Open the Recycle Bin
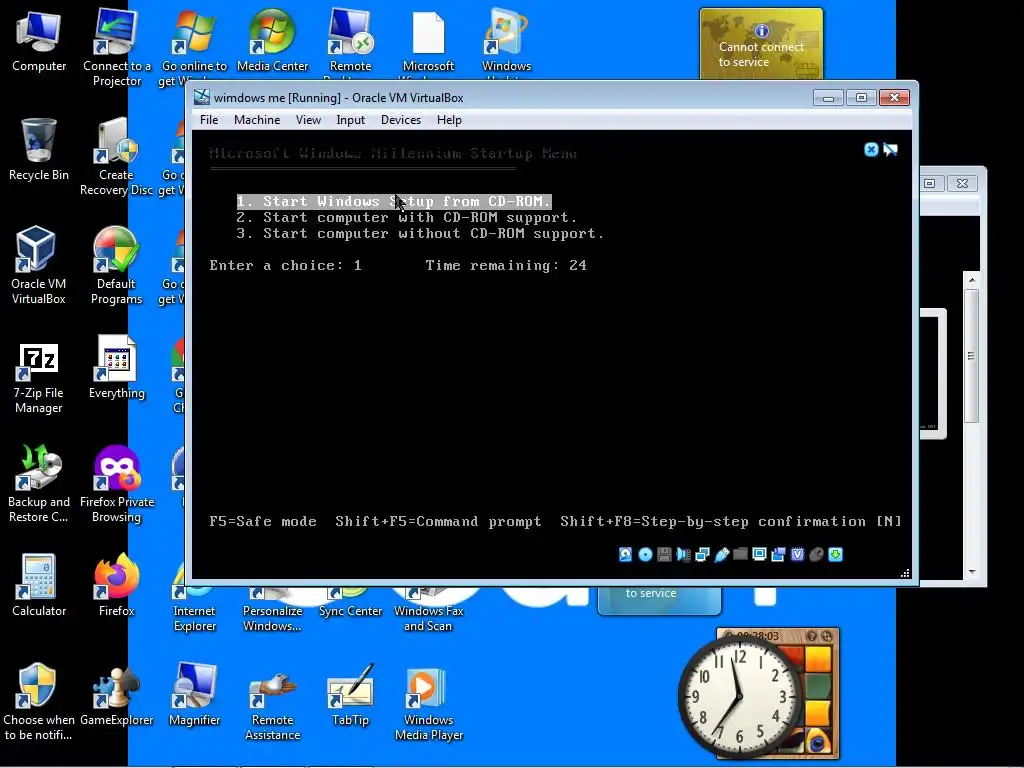Viewport: 1024px width, 768px height. click(39, 150)
